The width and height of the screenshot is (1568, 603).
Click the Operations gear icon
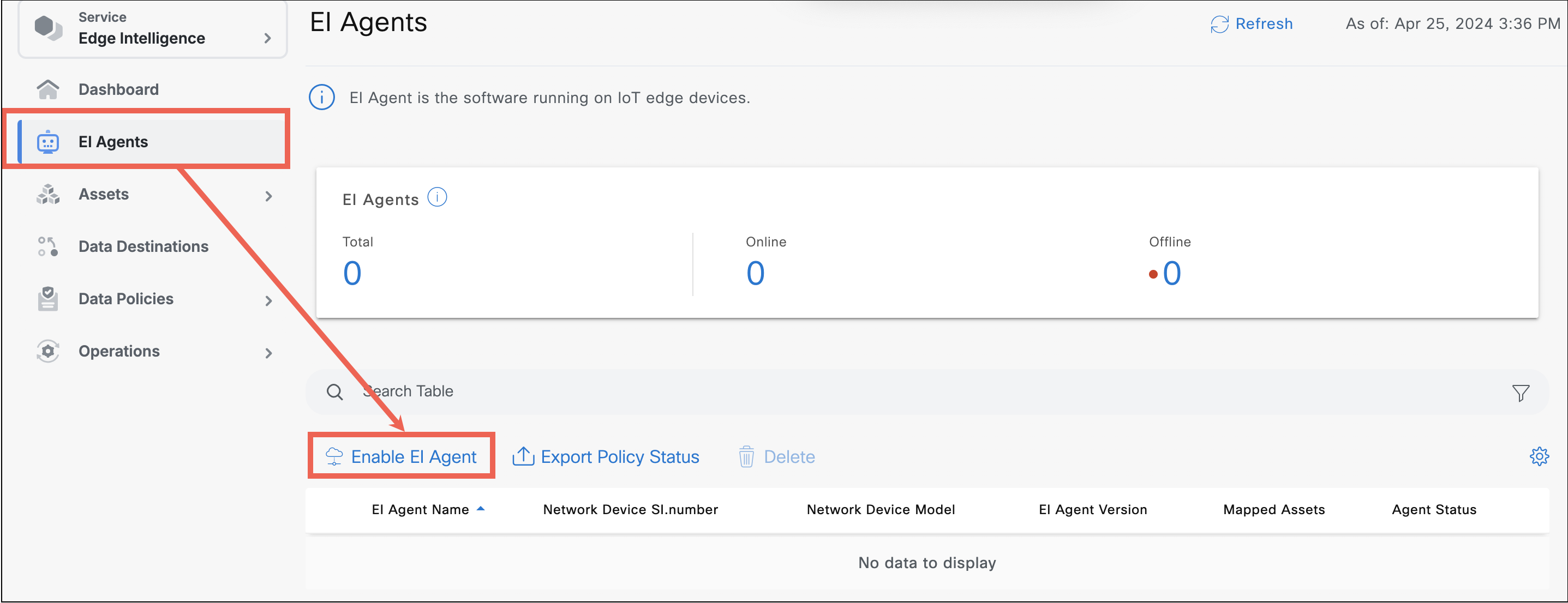[47, 351]
